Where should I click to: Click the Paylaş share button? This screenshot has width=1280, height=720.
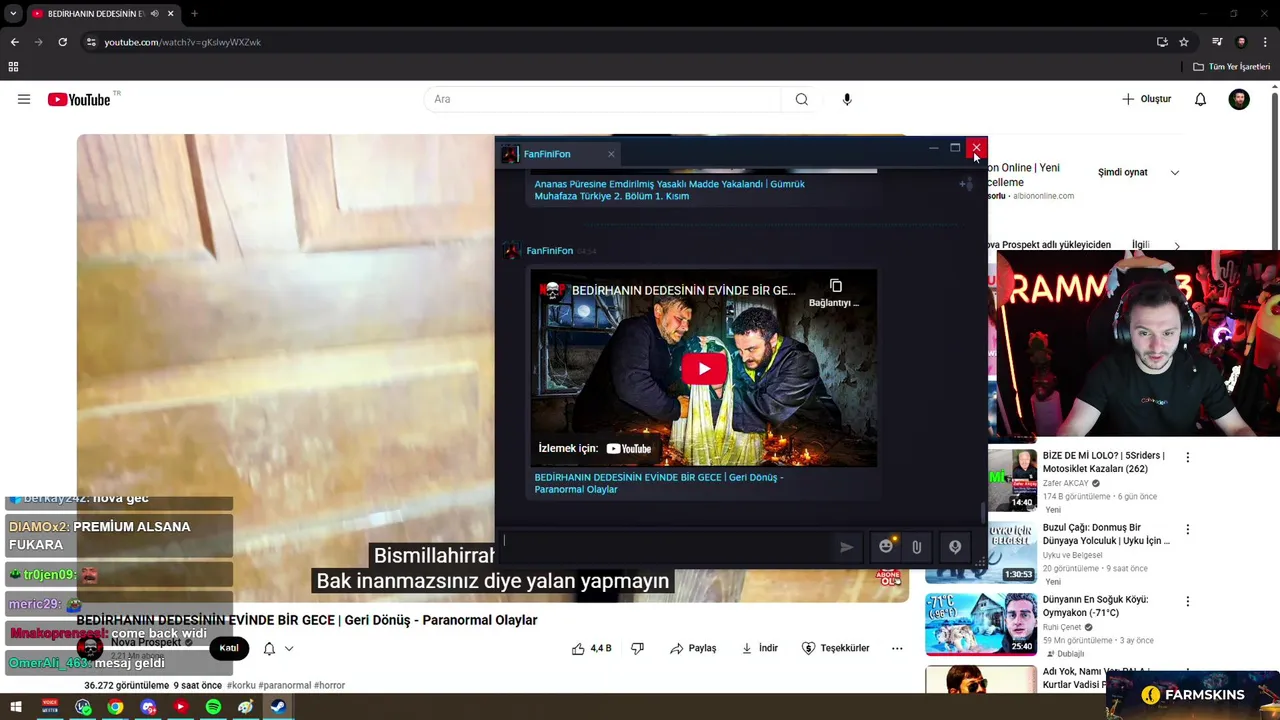point(693,648)
